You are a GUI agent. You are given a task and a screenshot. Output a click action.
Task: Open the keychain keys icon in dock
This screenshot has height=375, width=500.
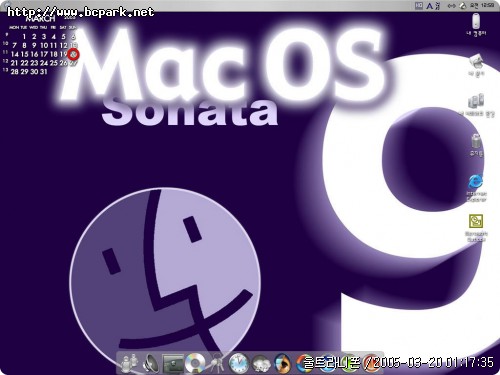coord(216,363)
